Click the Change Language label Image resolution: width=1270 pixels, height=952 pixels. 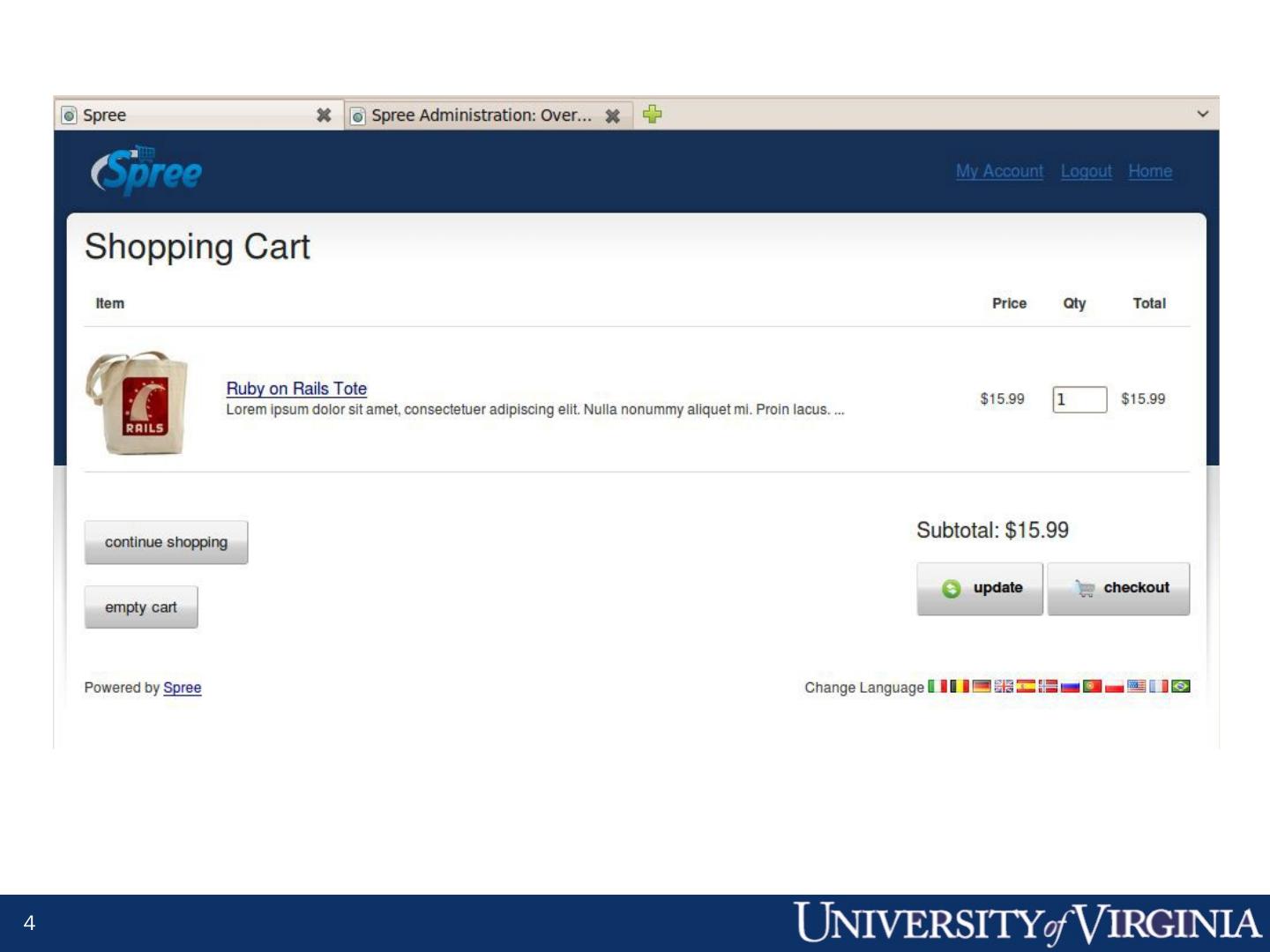pos(864,688)
